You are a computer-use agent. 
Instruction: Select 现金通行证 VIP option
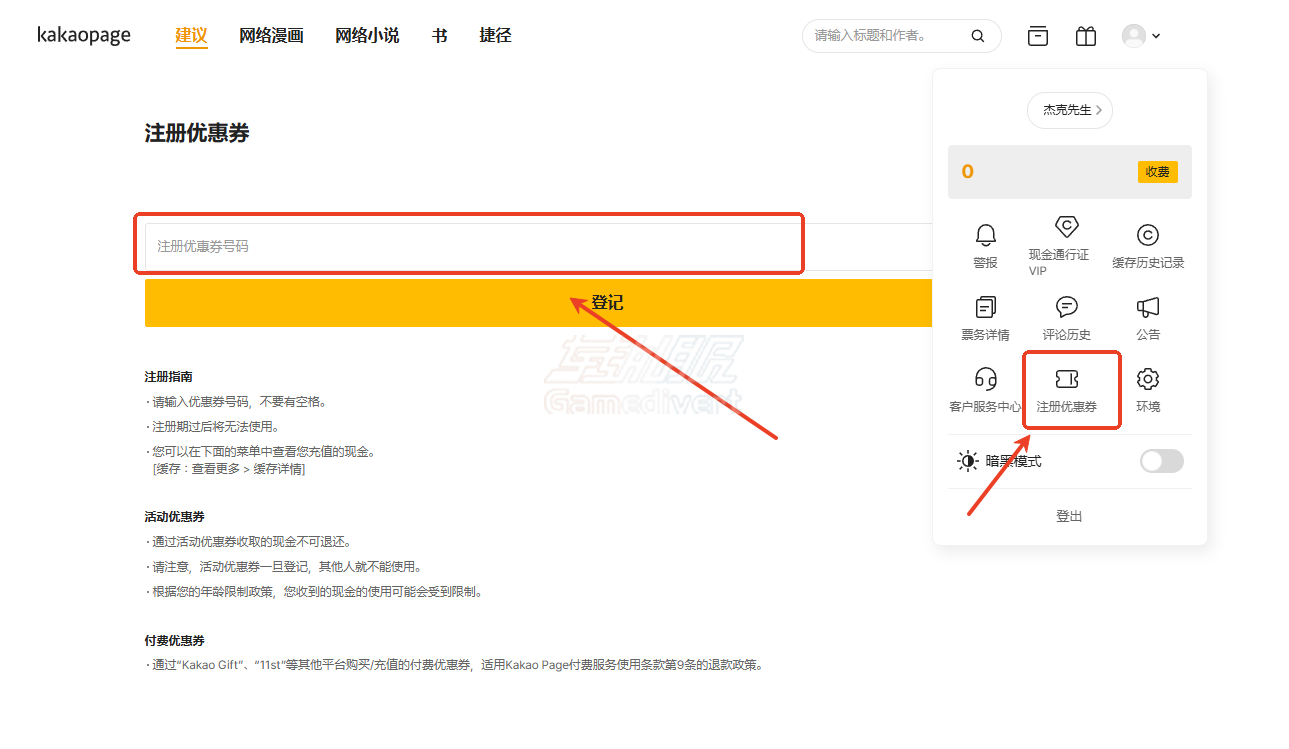[1065, 243]
